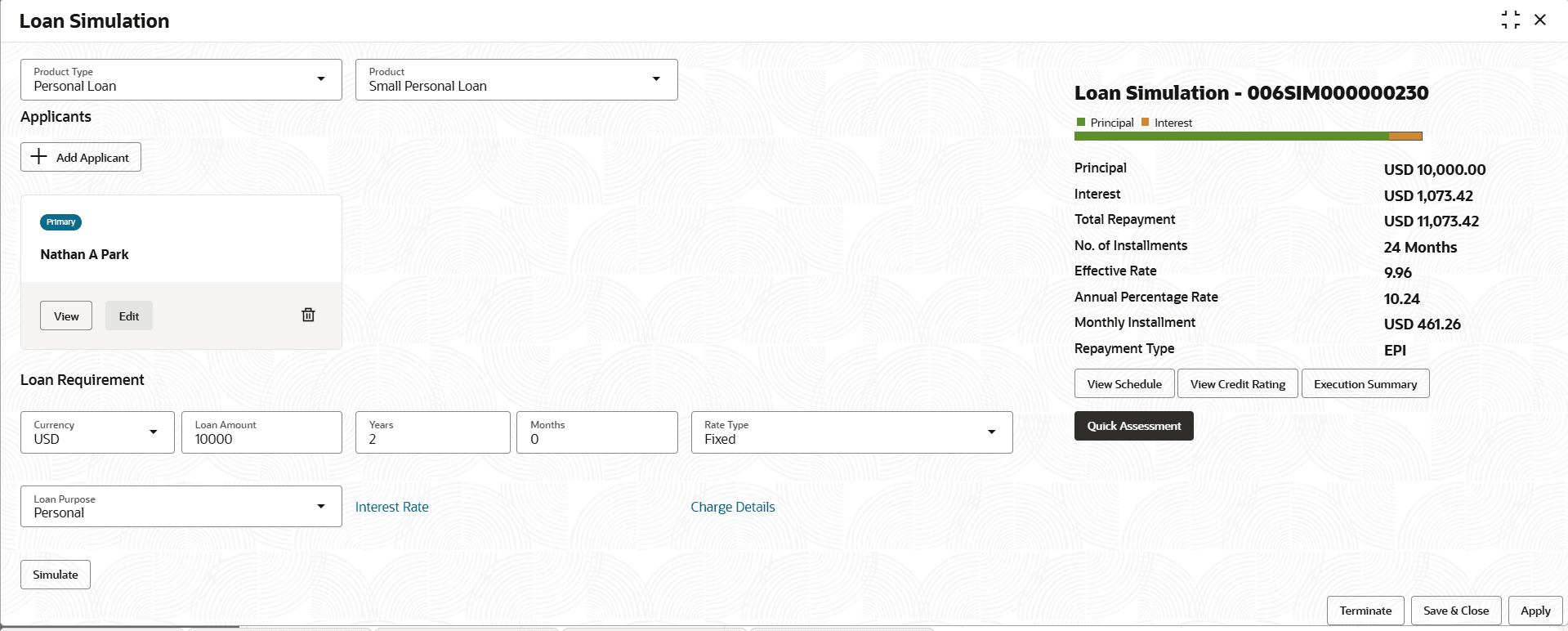Viewport: 1568px width, 631px height.
Task: Edit the primary applicant Nathan A Park
Action: tap(129, 316)
